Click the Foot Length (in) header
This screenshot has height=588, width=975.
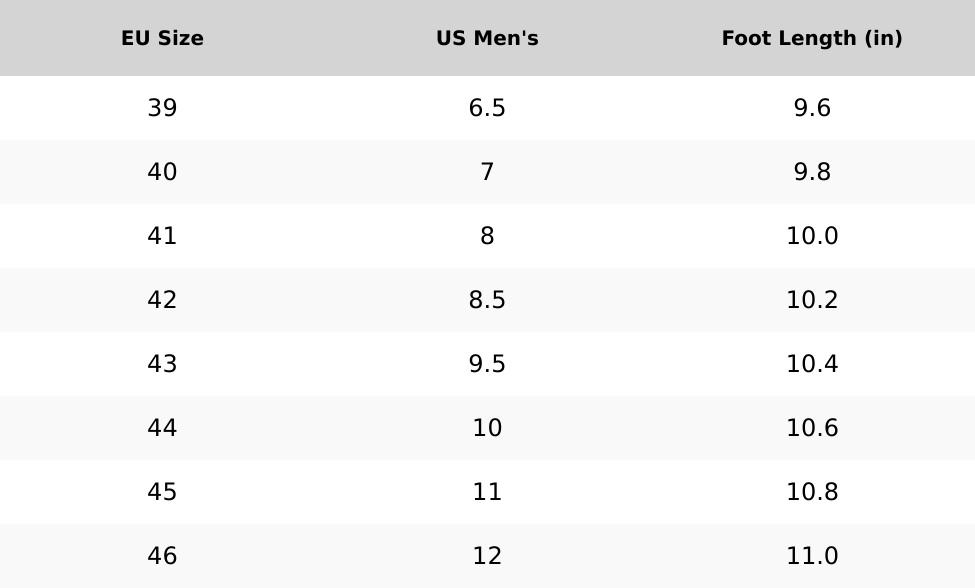click(x=812, y=38)
